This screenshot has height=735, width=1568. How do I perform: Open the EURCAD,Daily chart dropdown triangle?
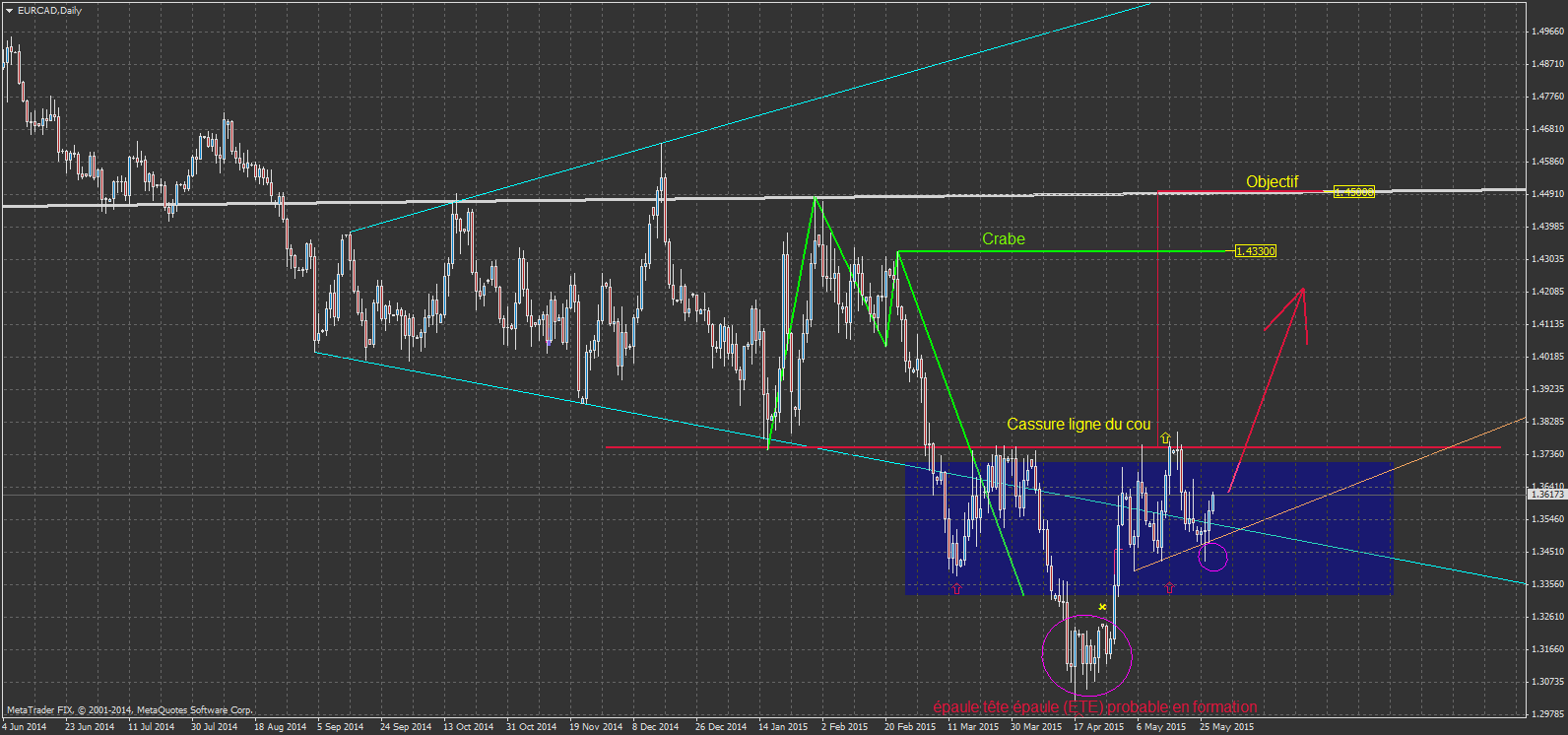tap(9, 10)
